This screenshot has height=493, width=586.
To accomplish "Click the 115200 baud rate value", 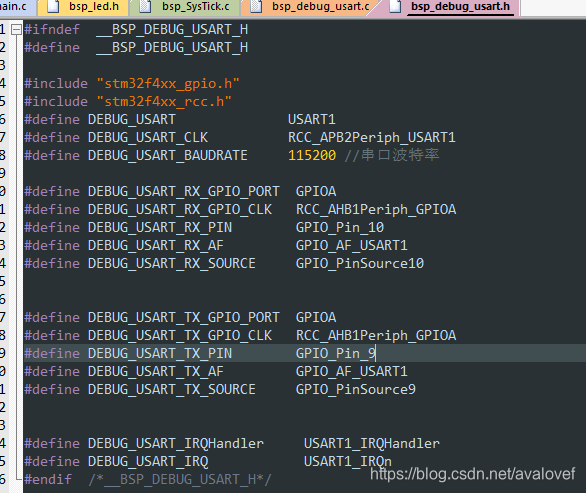I will pos(312,155).
